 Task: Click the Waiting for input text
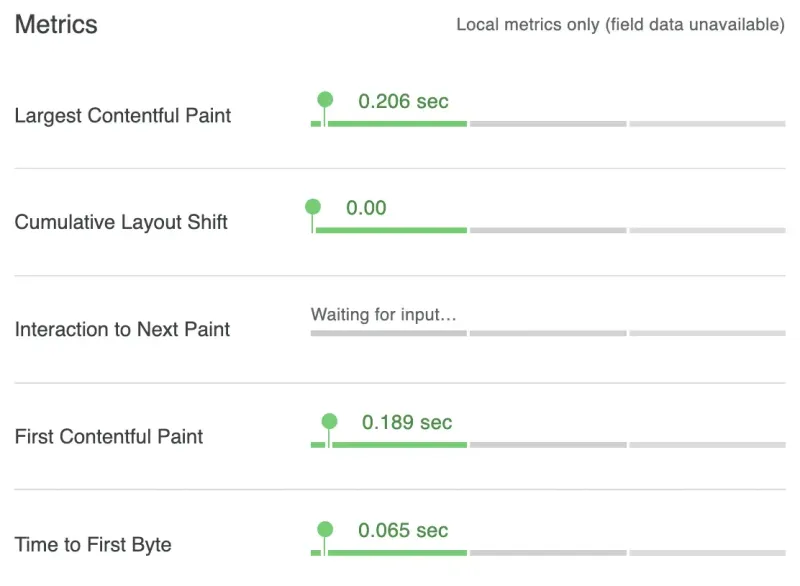tap(383, 314)
